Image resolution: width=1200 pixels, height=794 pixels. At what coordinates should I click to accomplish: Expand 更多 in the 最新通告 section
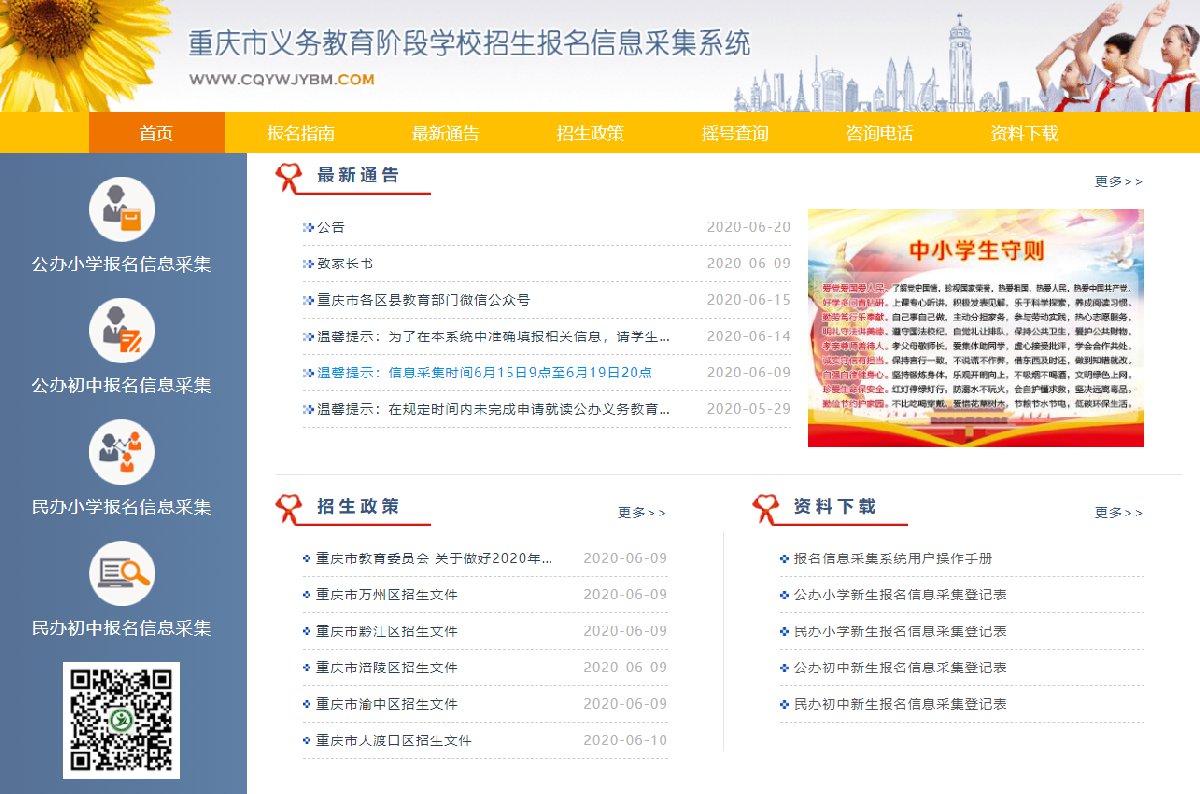point(1118,182)
